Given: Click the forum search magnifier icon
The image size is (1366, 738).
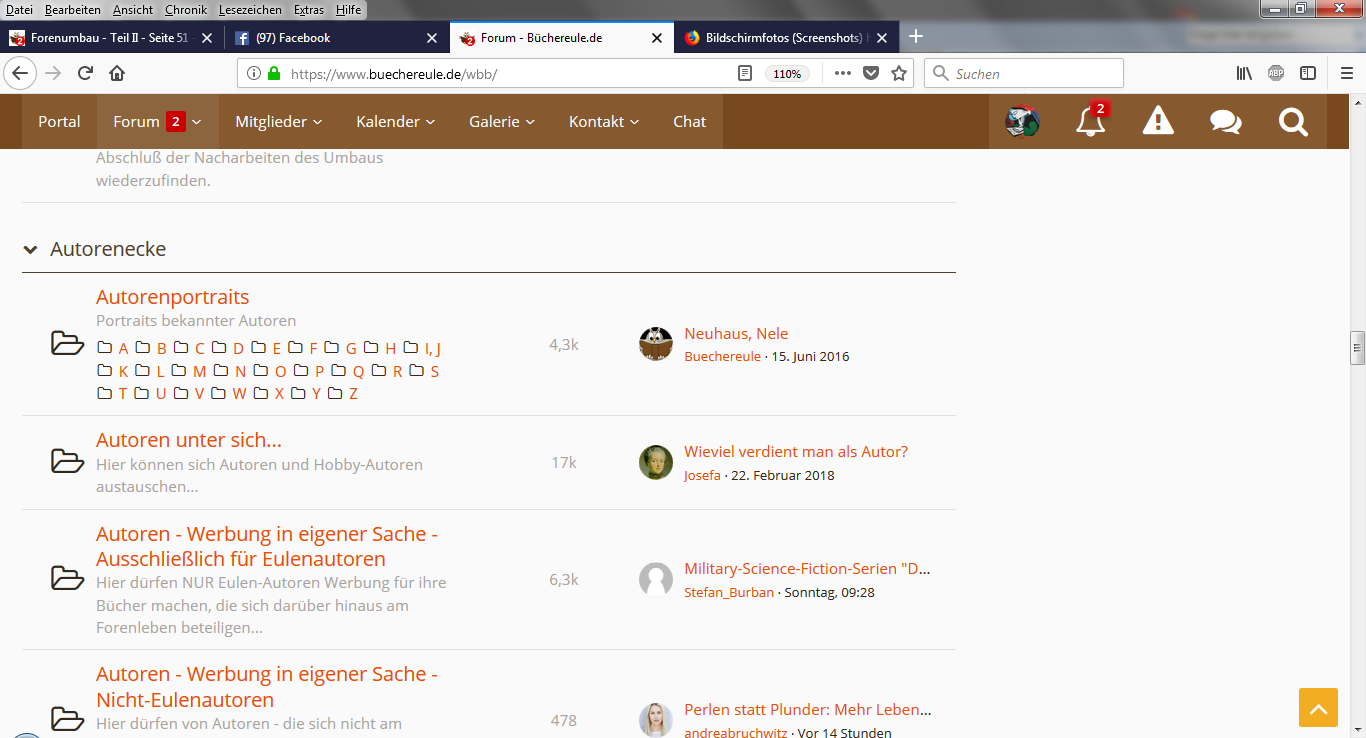Looking at the screenshot, I should coord(1293,122).
